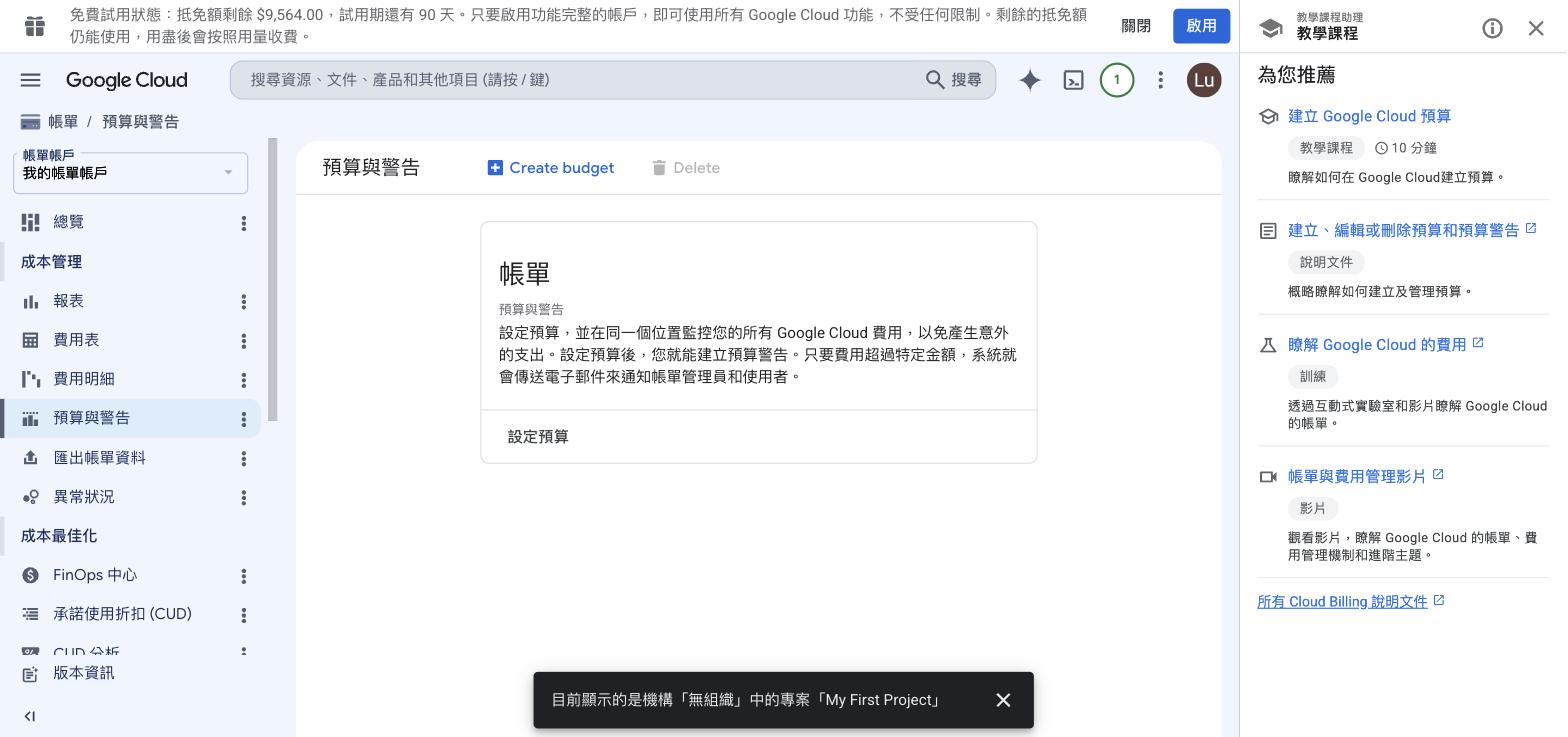Click the 帳單 breadcrumb link
The image size is (1568, 737).
tap(63, 122)
